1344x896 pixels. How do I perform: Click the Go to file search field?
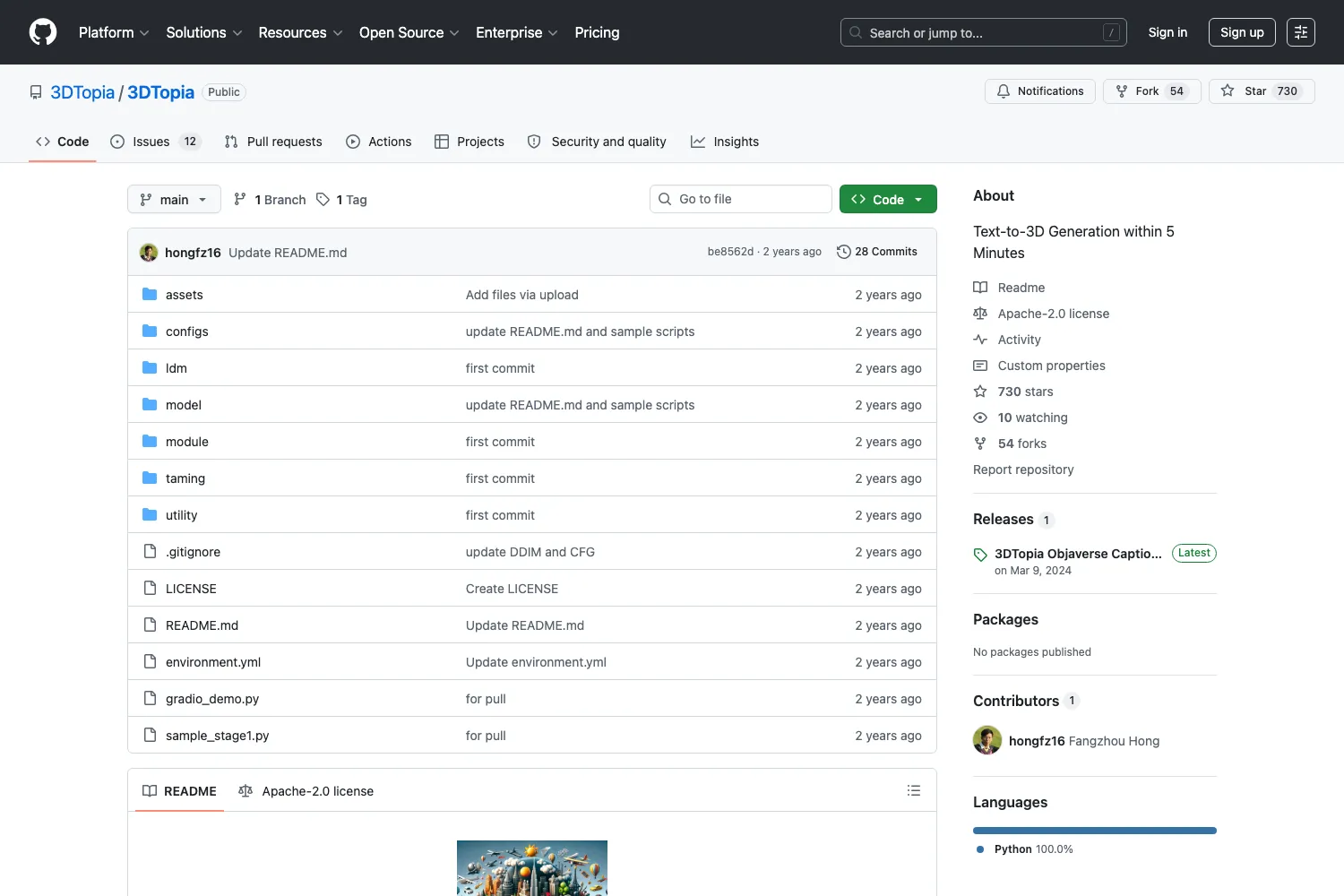click(x=741, y=199)
